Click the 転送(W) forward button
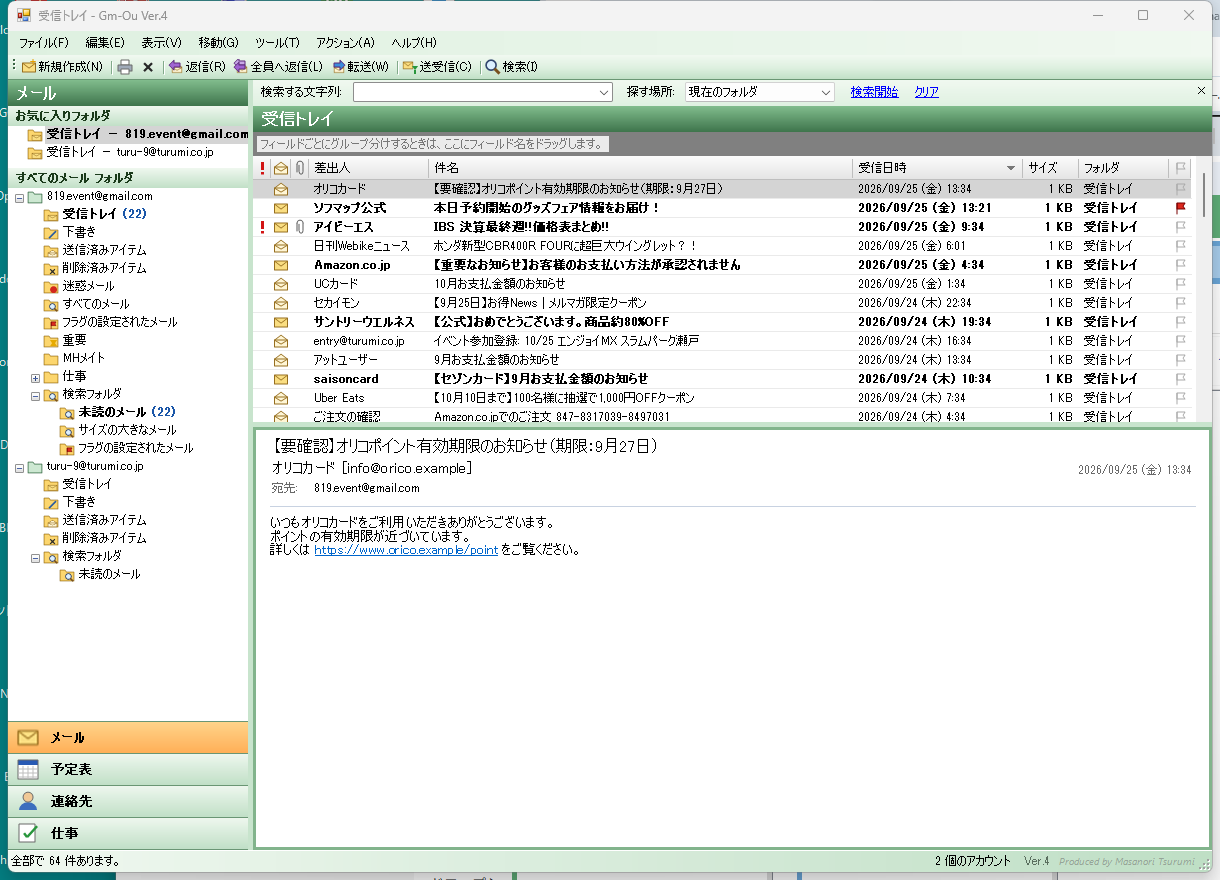Image resolution: width=1220 pixels, height=880 pixels. click(x=360, y=67)
